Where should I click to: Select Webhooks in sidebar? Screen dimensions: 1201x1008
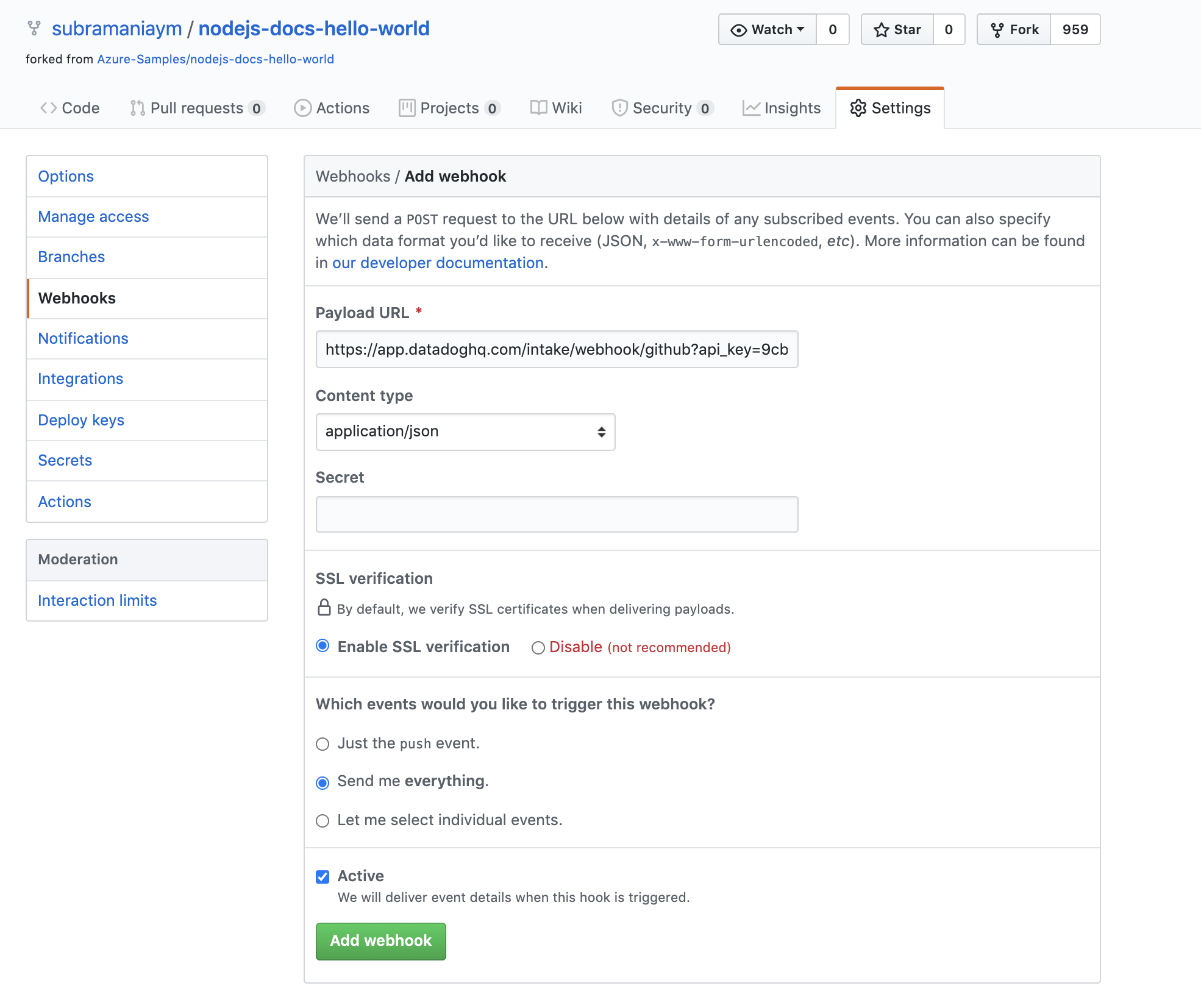coord(147,299)
